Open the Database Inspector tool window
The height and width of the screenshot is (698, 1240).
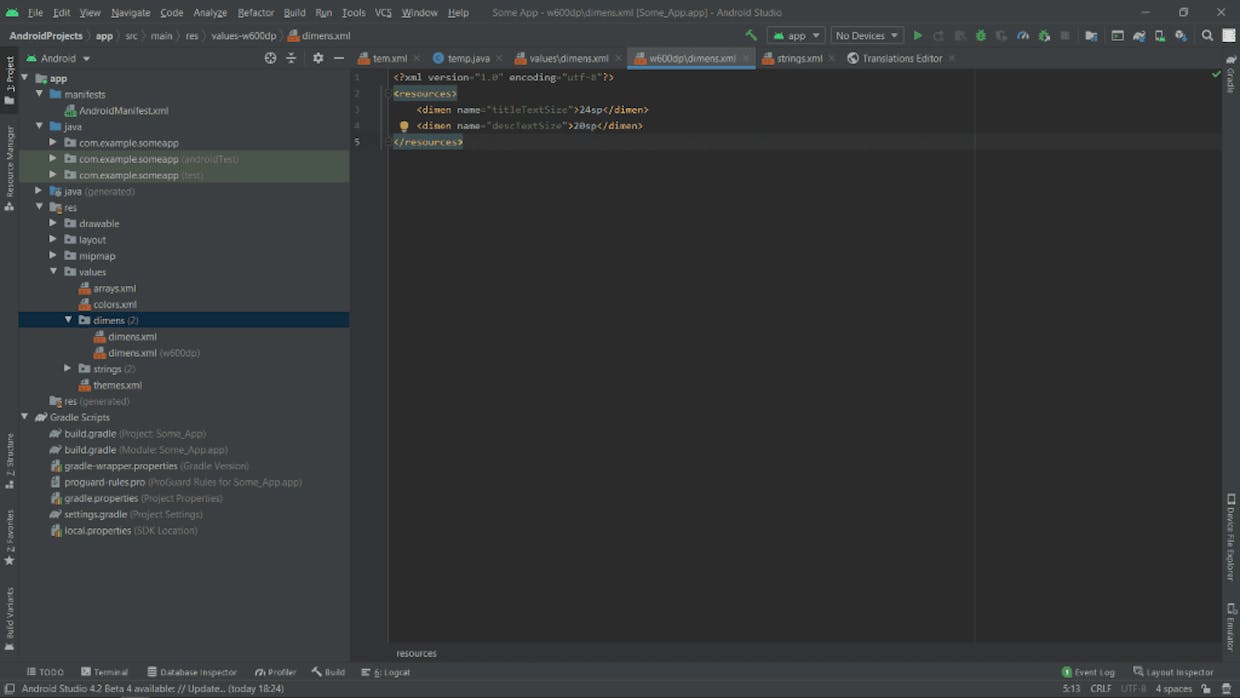coord(192,672)
